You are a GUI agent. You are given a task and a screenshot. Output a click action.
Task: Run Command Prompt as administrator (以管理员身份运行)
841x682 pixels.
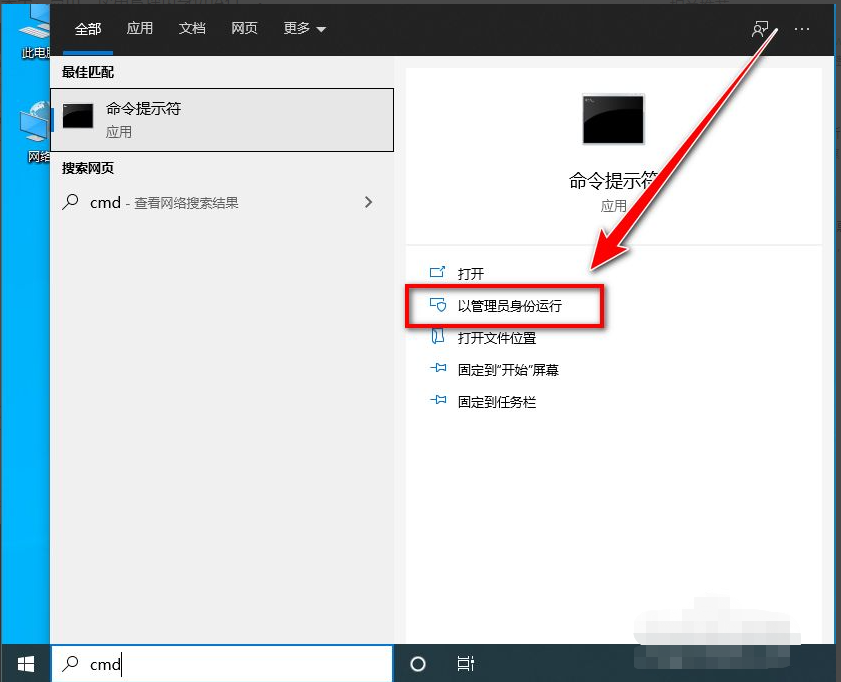pyautogui.click(x=508, y=306)
